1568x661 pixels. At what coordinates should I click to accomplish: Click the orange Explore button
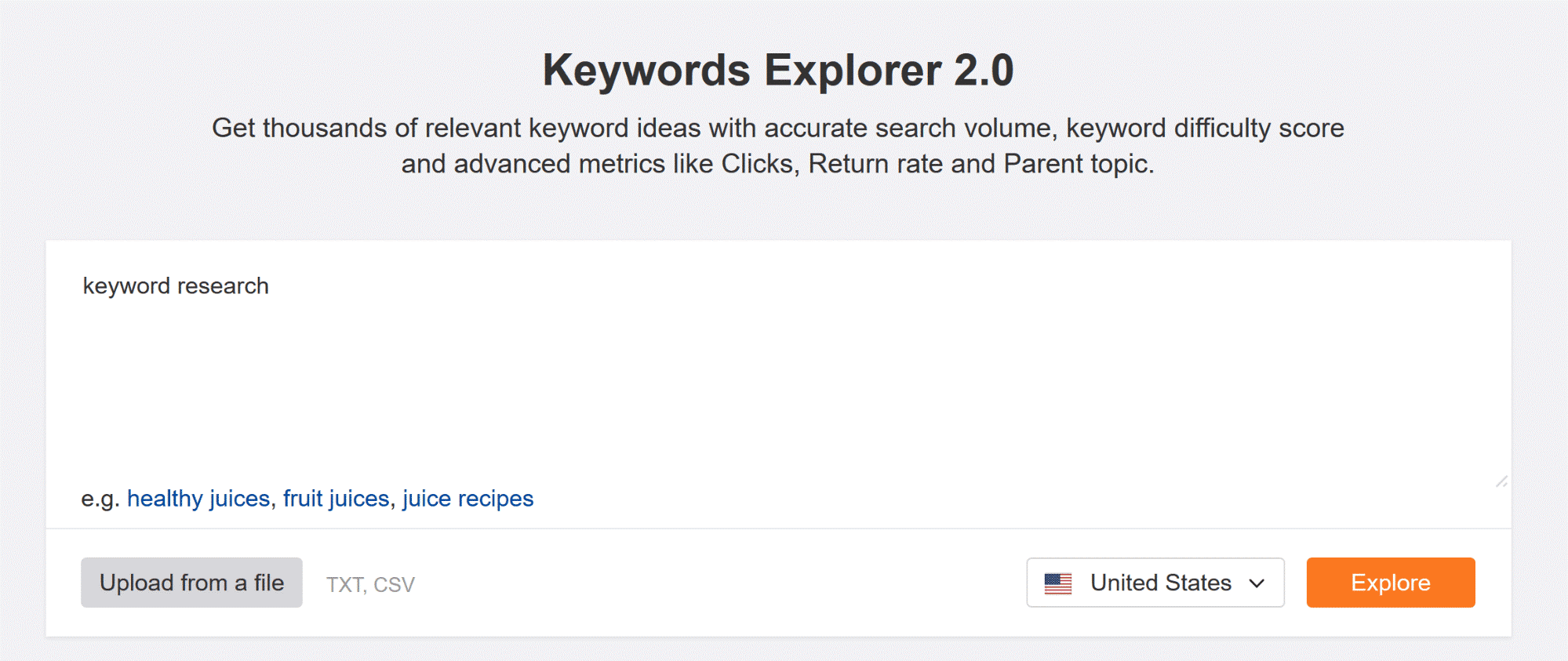click(x=1389, y=582)
